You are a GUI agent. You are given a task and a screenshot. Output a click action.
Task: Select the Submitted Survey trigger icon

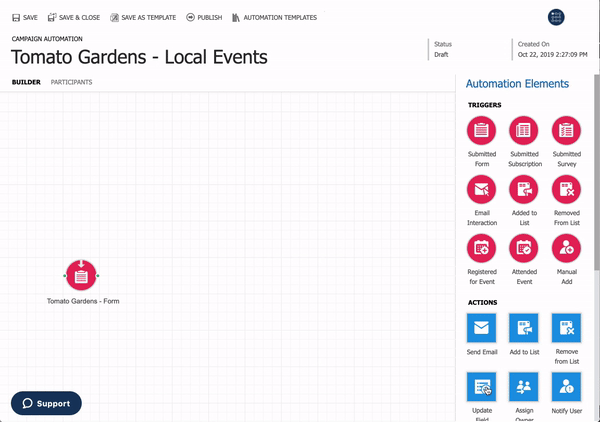point(566,130)
